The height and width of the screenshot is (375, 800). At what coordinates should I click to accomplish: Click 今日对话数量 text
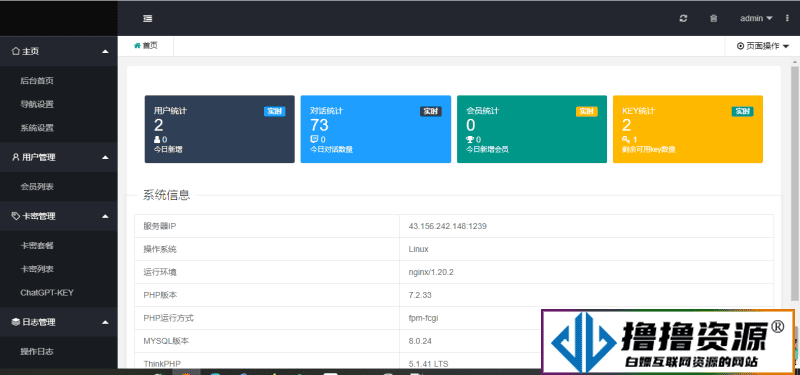pos(331,149)
